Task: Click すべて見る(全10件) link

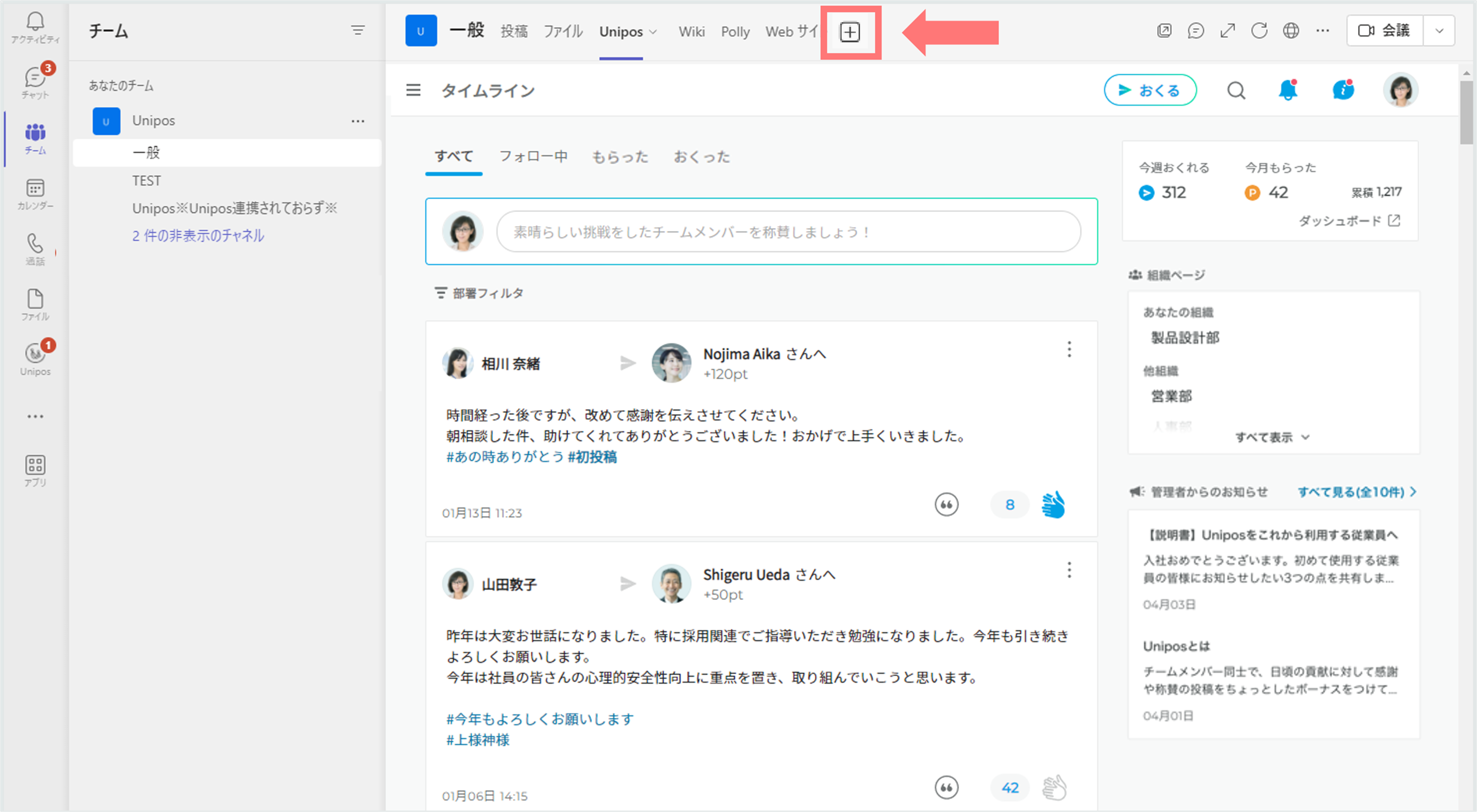Action: click(1357, 492)
